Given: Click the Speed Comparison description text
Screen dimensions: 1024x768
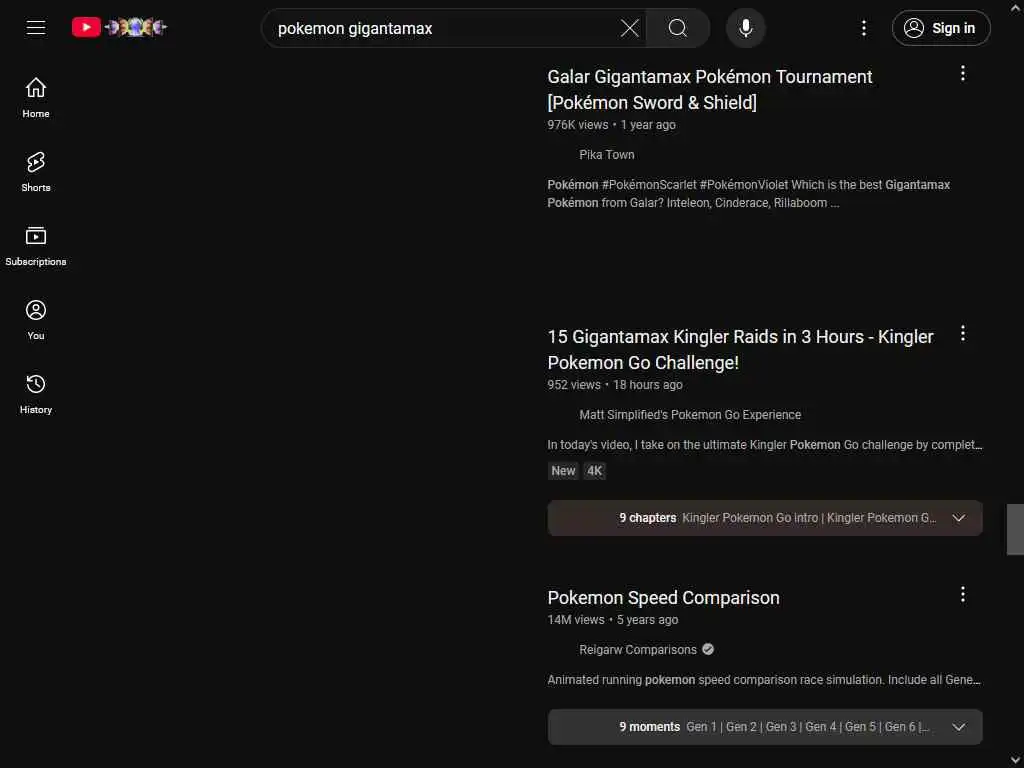Looking at the screenshot, I should [x=764, y=680].
